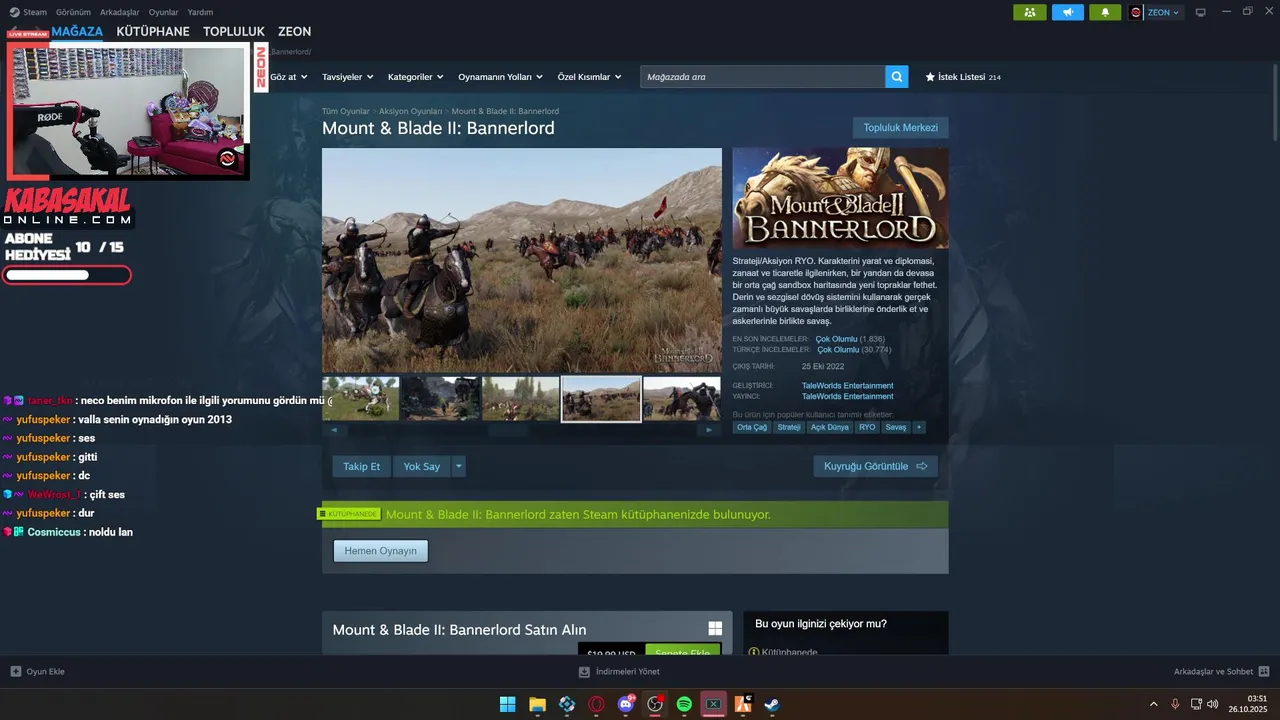The width and height of the screenshot is (1280, 720).
Task: Click the Savaş tag
Action: tap(896, 427)
